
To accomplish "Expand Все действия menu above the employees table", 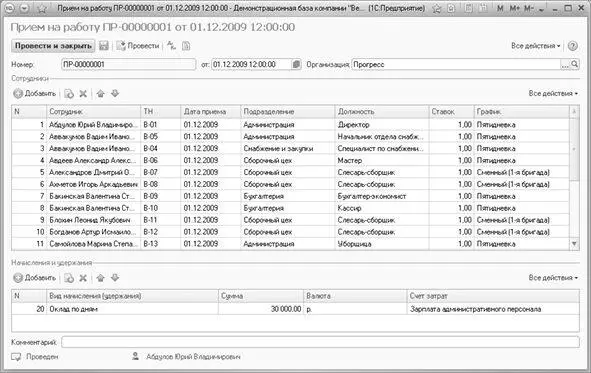I will [553, 93].
